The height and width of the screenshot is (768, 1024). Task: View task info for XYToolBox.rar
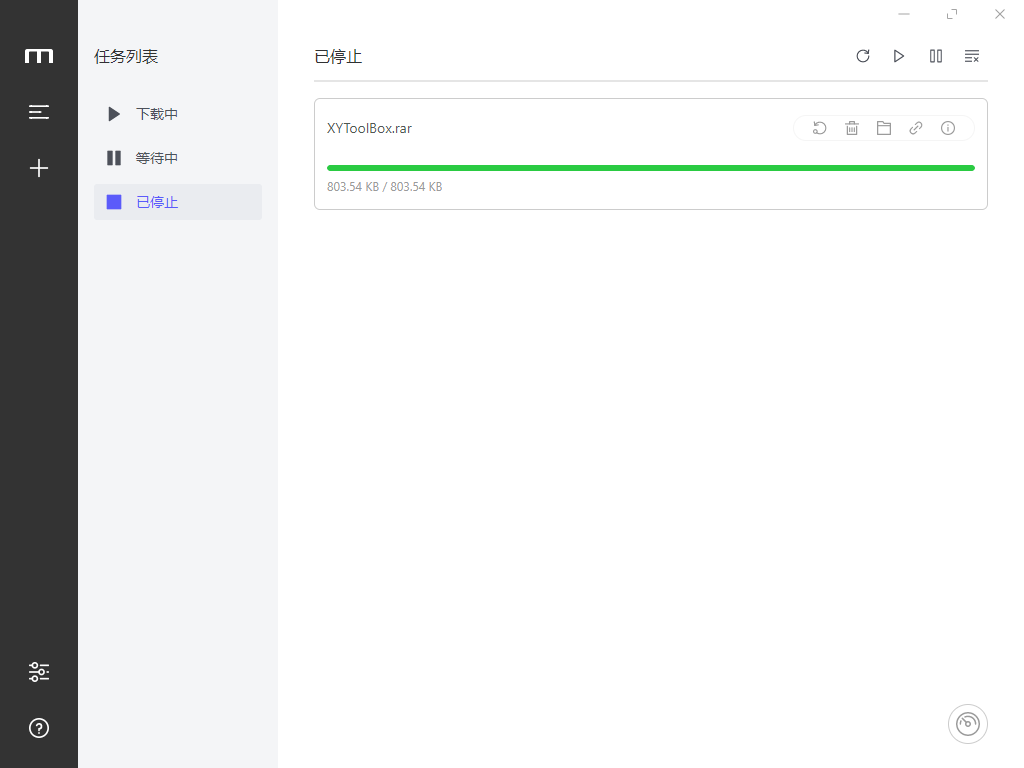click(x=947, y=128)
